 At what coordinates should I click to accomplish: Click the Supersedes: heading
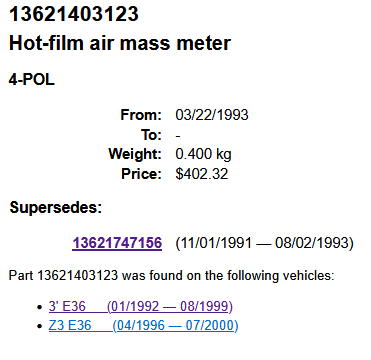(x=56, y=208)
